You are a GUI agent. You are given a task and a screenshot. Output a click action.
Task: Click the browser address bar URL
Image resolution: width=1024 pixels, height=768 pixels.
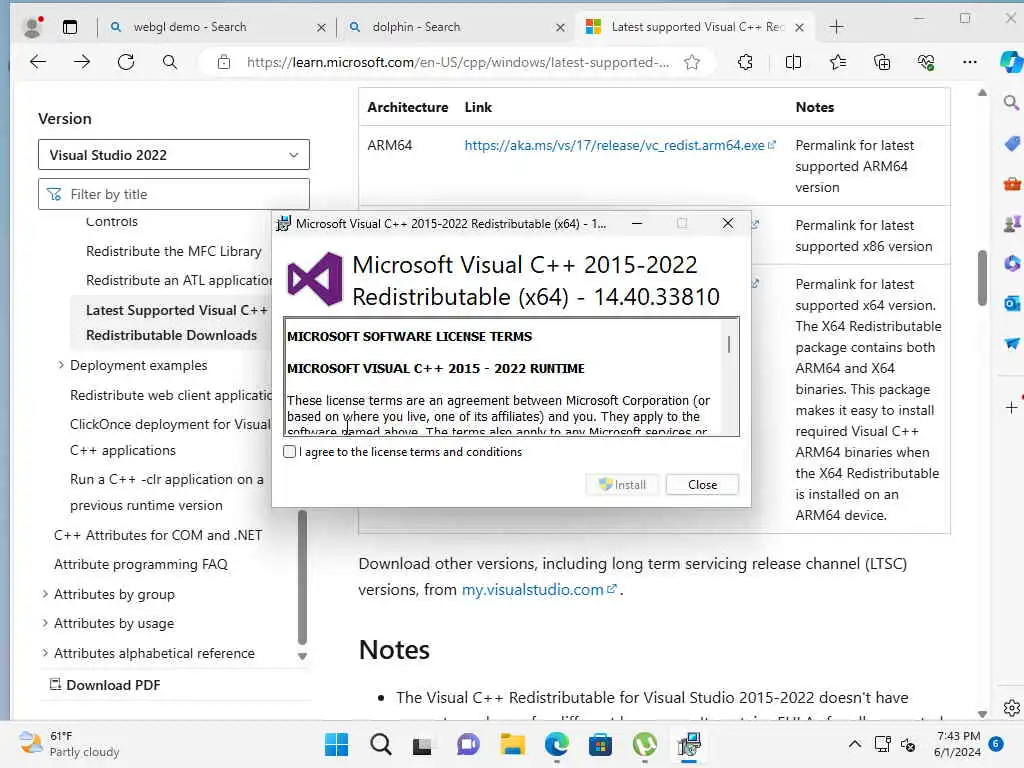457,62
